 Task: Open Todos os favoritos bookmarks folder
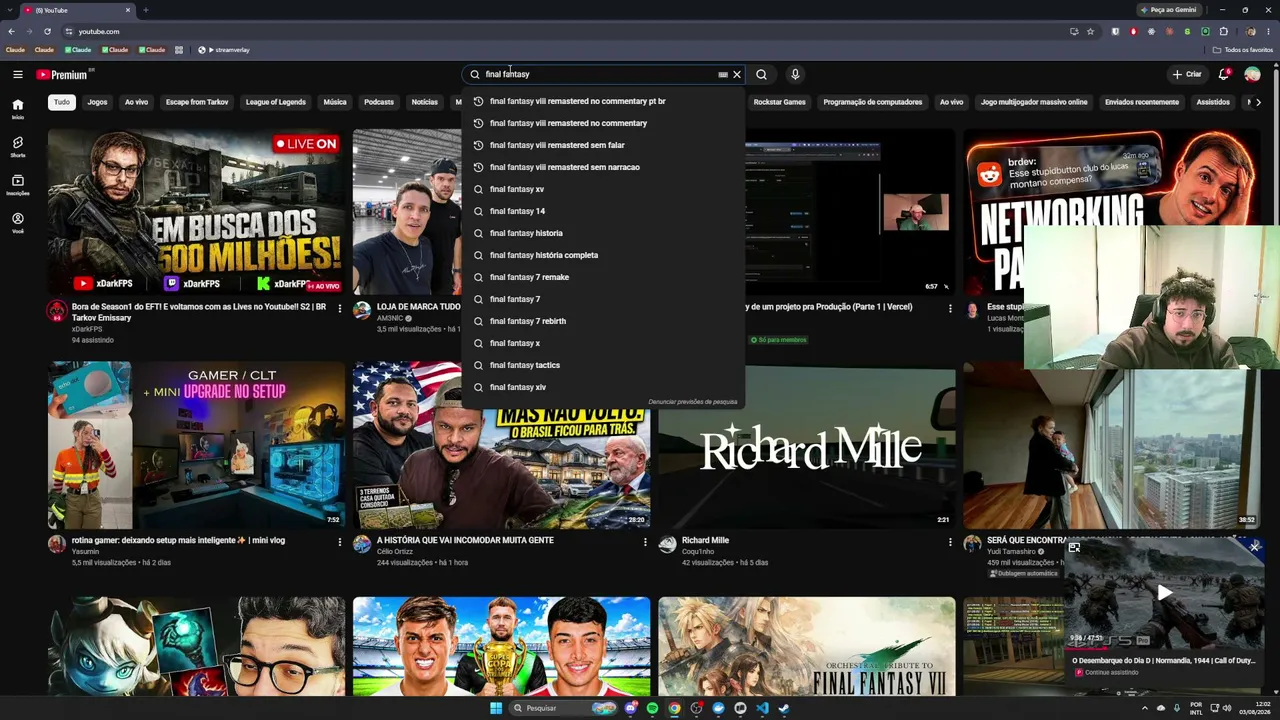pyautogui.click(x=1243, y=50)
